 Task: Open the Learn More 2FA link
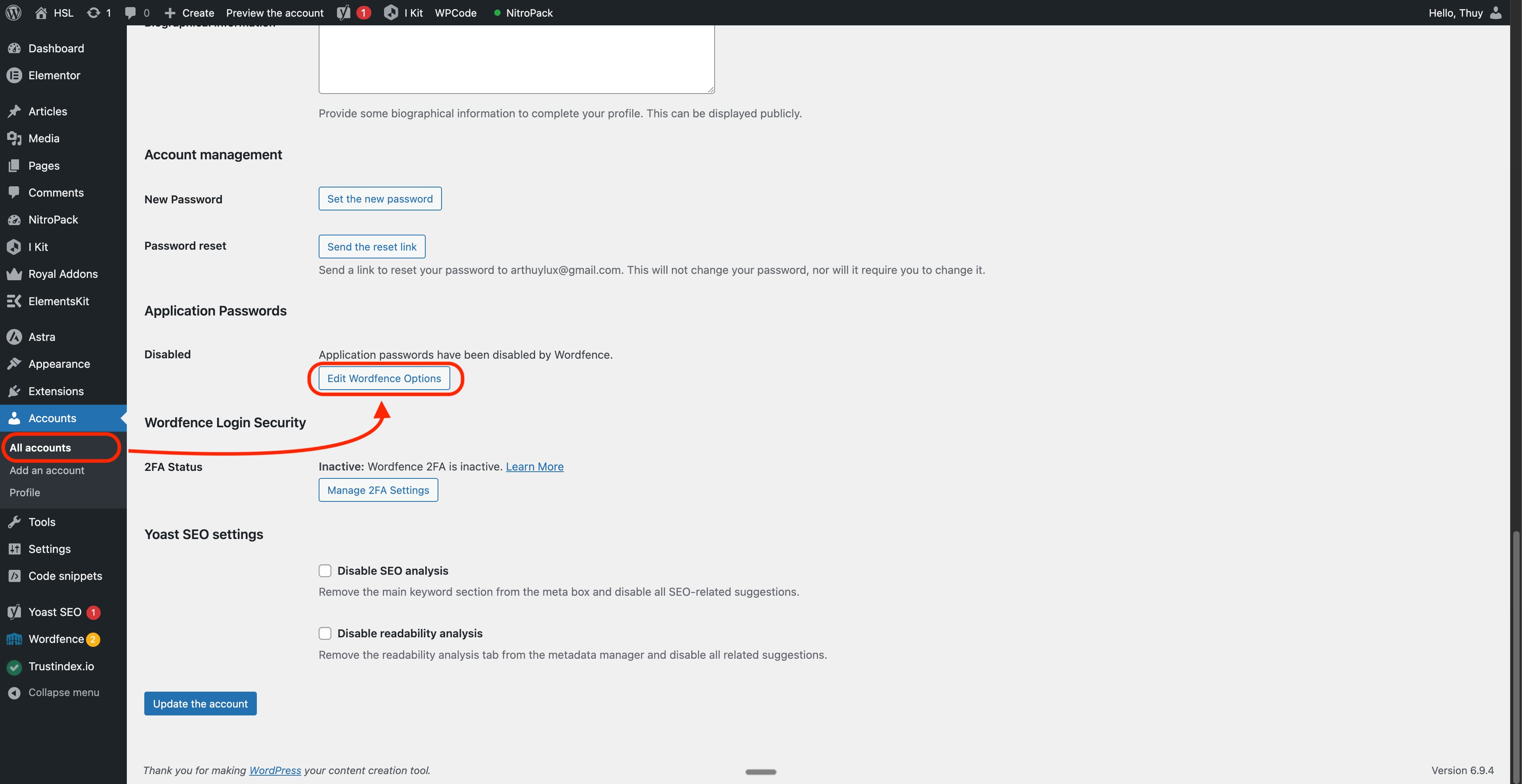(x=534, y=466)
